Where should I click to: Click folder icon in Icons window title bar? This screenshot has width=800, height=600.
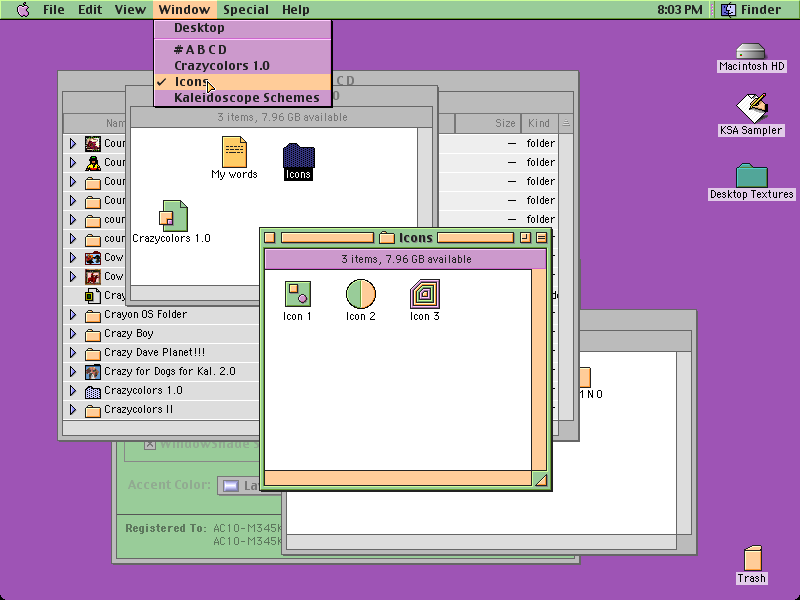[x=387, y=238]
